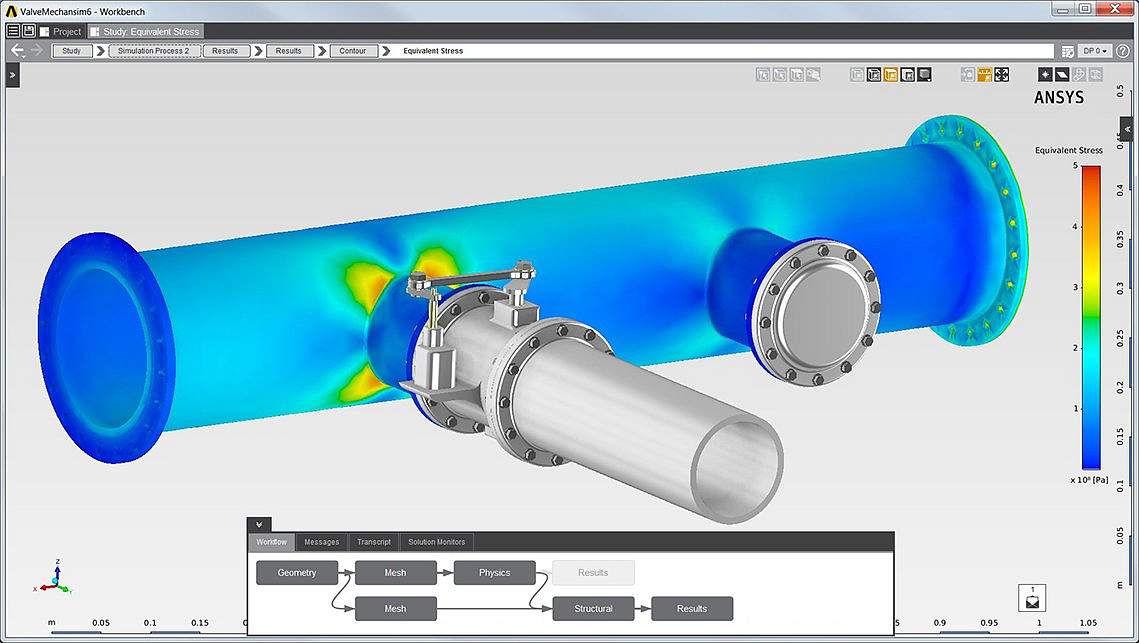Activate the zoom-to-fit view icon
The image size is (1139, 643).
(x=1000, y=73)
